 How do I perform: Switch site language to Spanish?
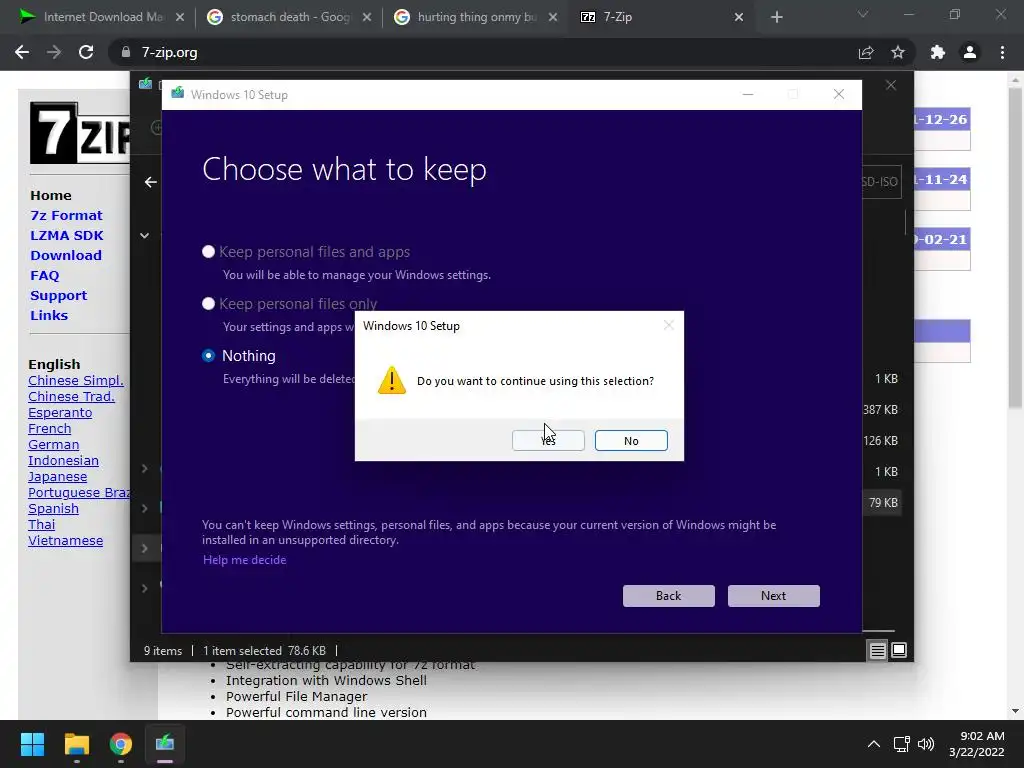tap(54, 509)
